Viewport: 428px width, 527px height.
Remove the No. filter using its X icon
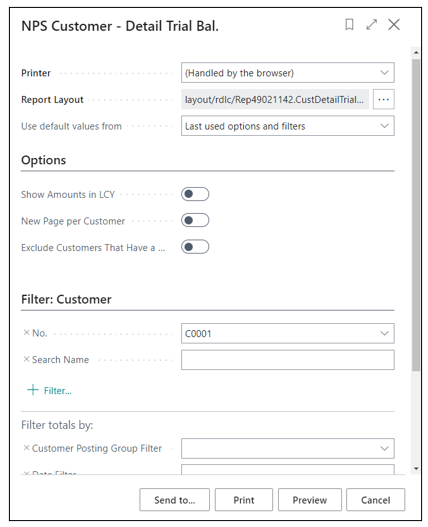coord(26,333)
